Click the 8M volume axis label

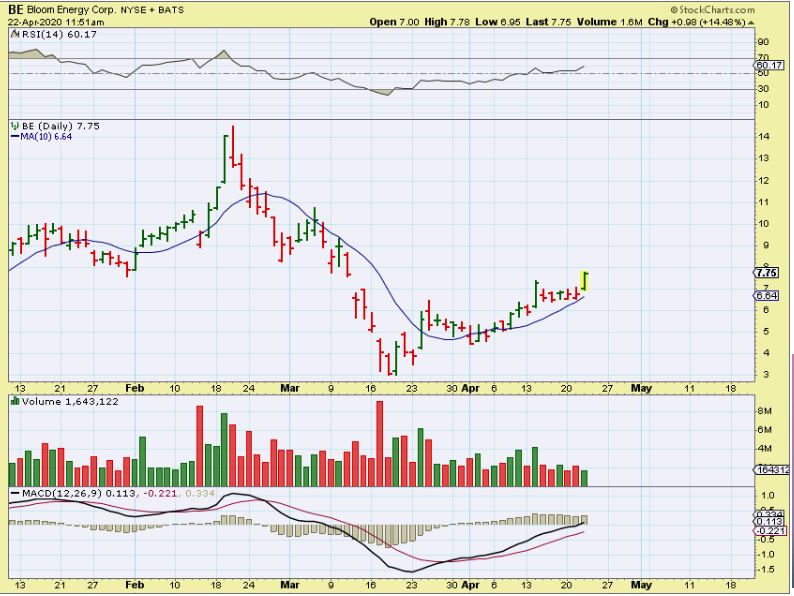coord(764,411)
